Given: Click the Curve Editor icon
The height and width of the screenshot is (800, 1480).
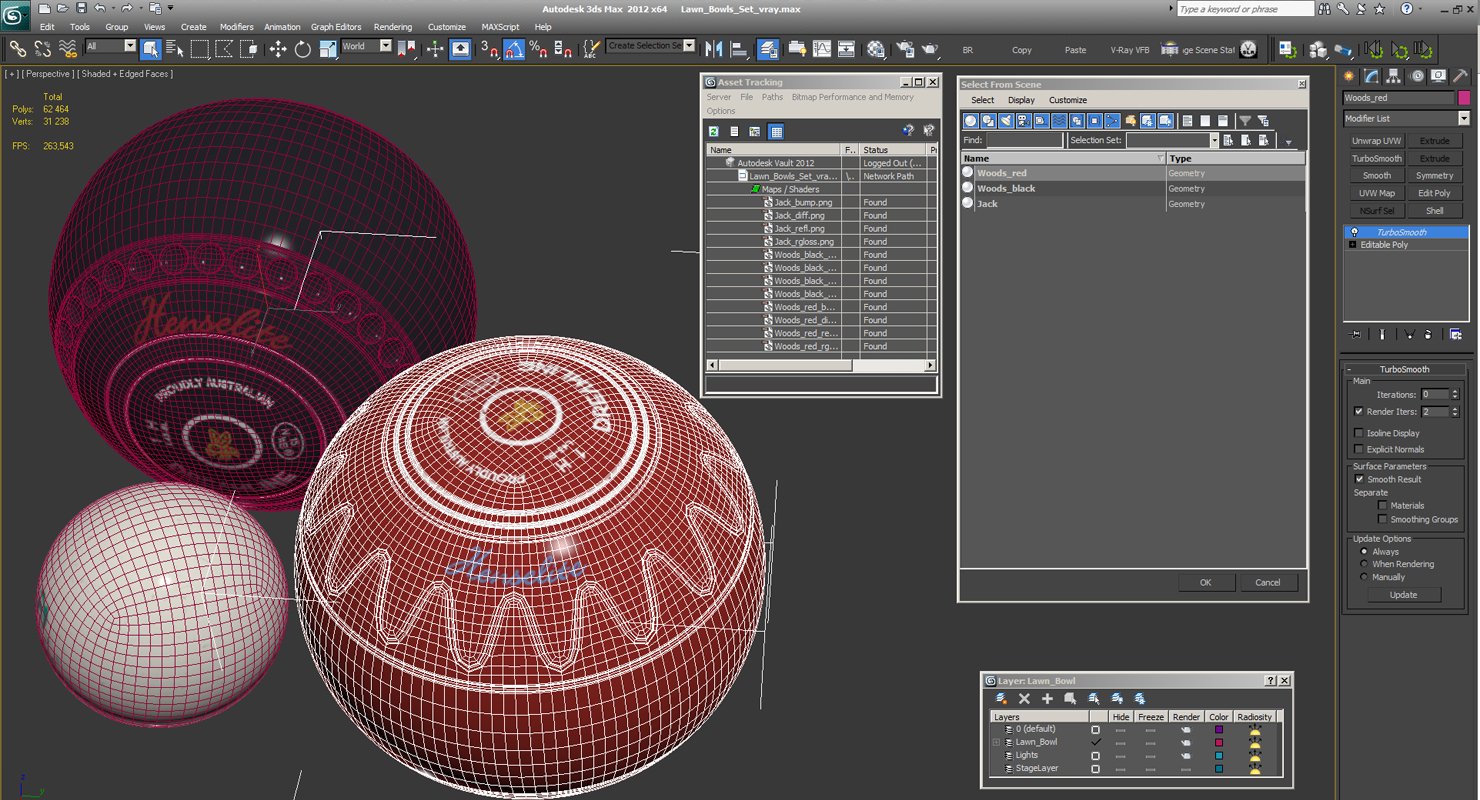Looking at the screenshot, I should pos(822,48).
